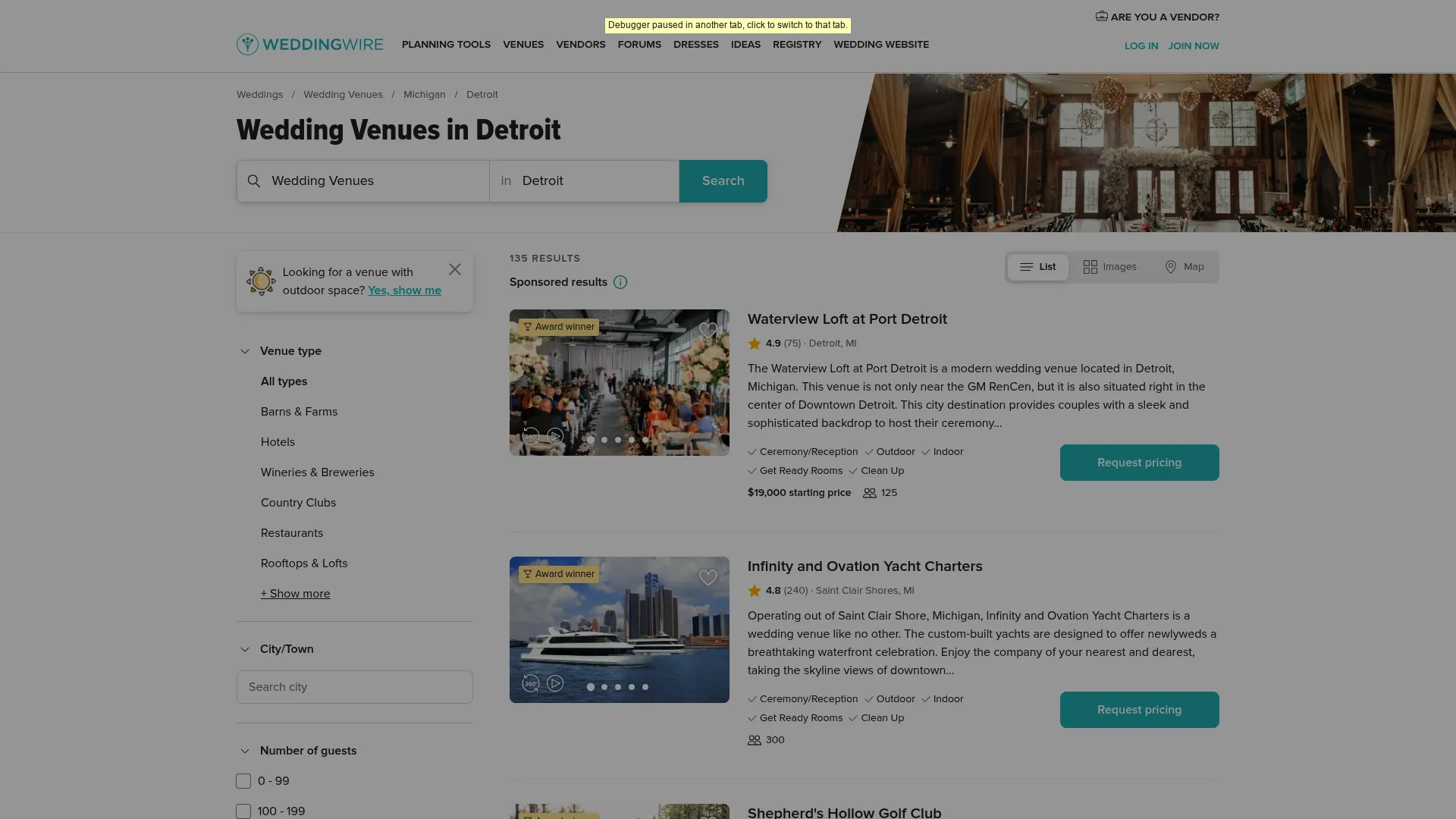Viewport: 1456px width, 819px height.
Task: Collapse the Number of guests section
Action: 245,752
